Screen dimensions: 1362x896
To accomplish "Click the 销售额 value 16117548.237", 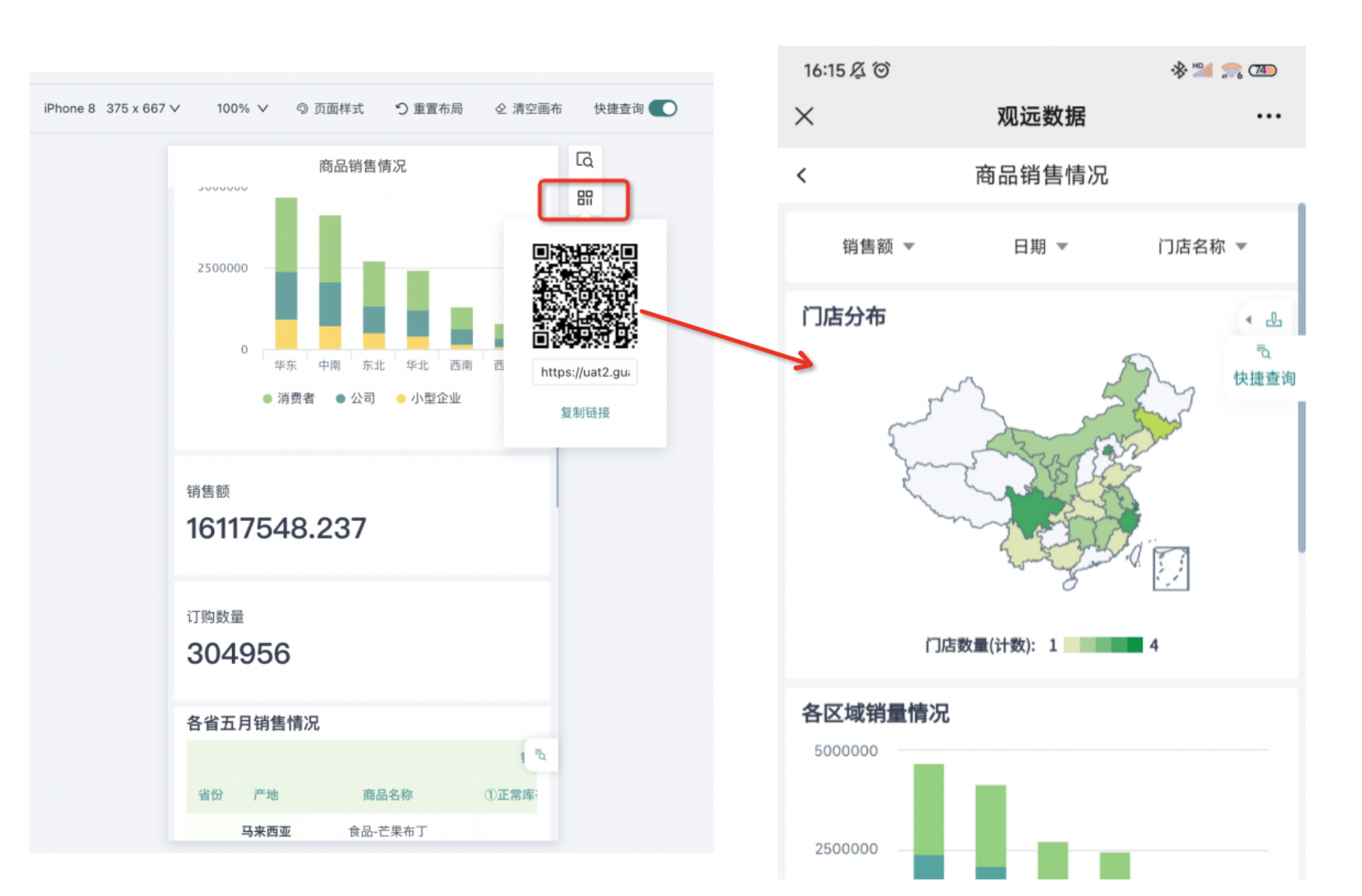I will point(276,528).
